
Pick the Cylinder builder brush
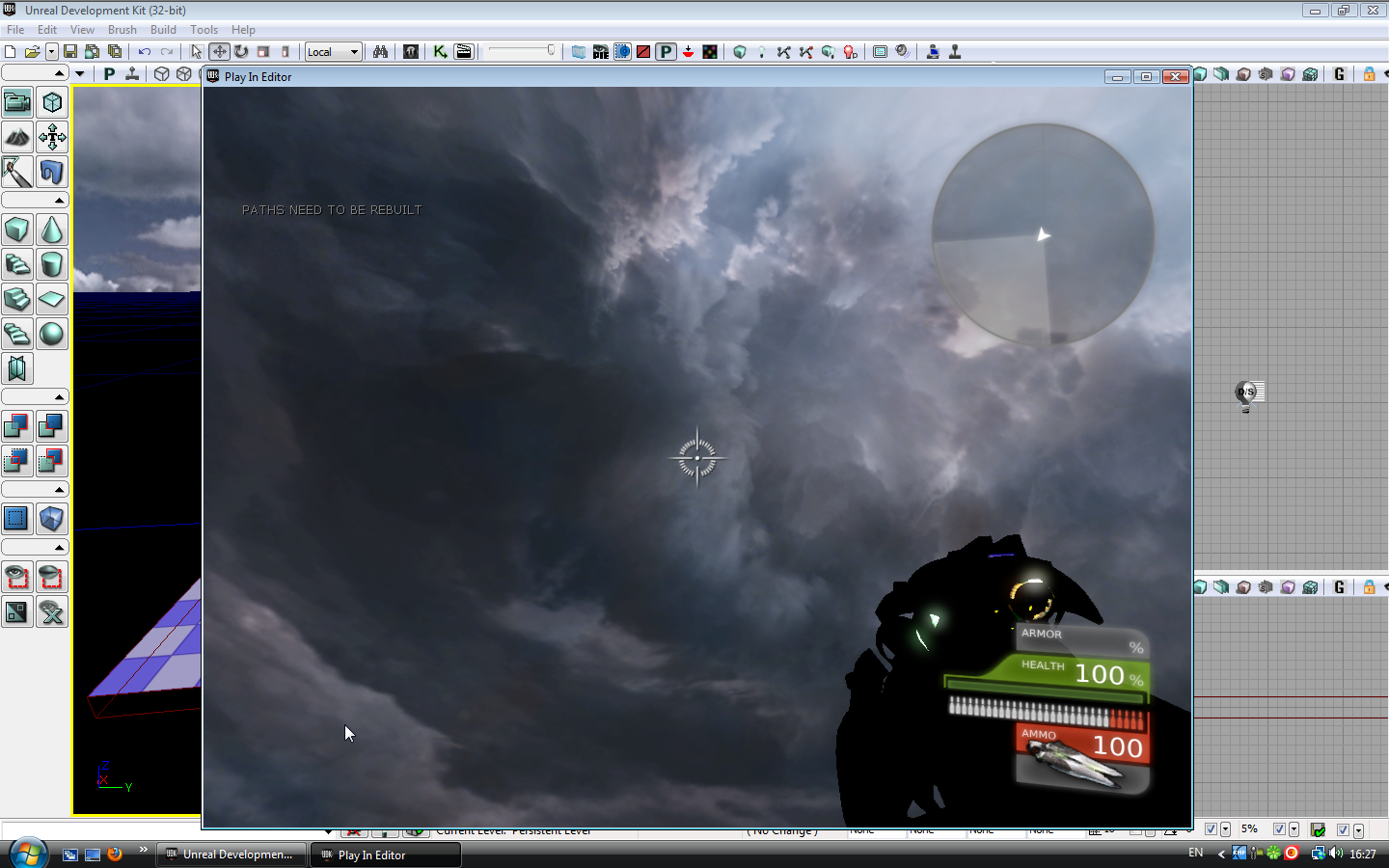(x=52, y=264)
